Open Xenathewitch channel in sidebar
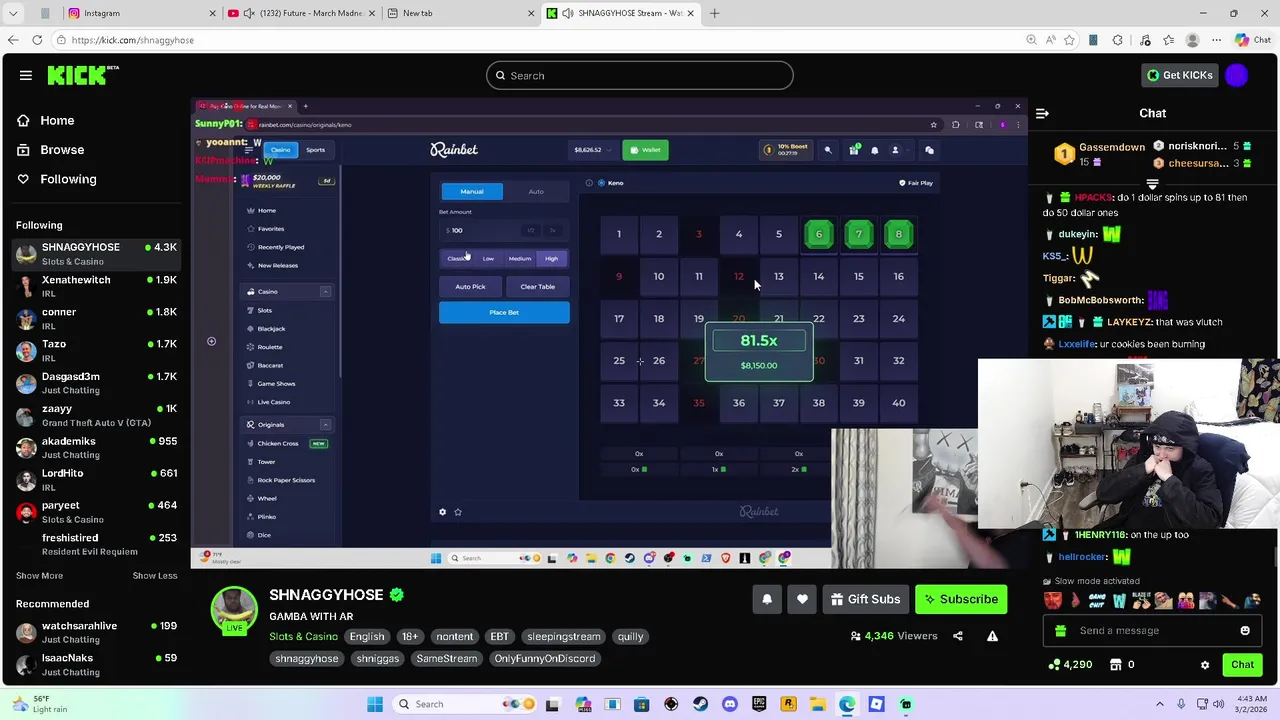1280x720 pixels. [x=96, y=286]
